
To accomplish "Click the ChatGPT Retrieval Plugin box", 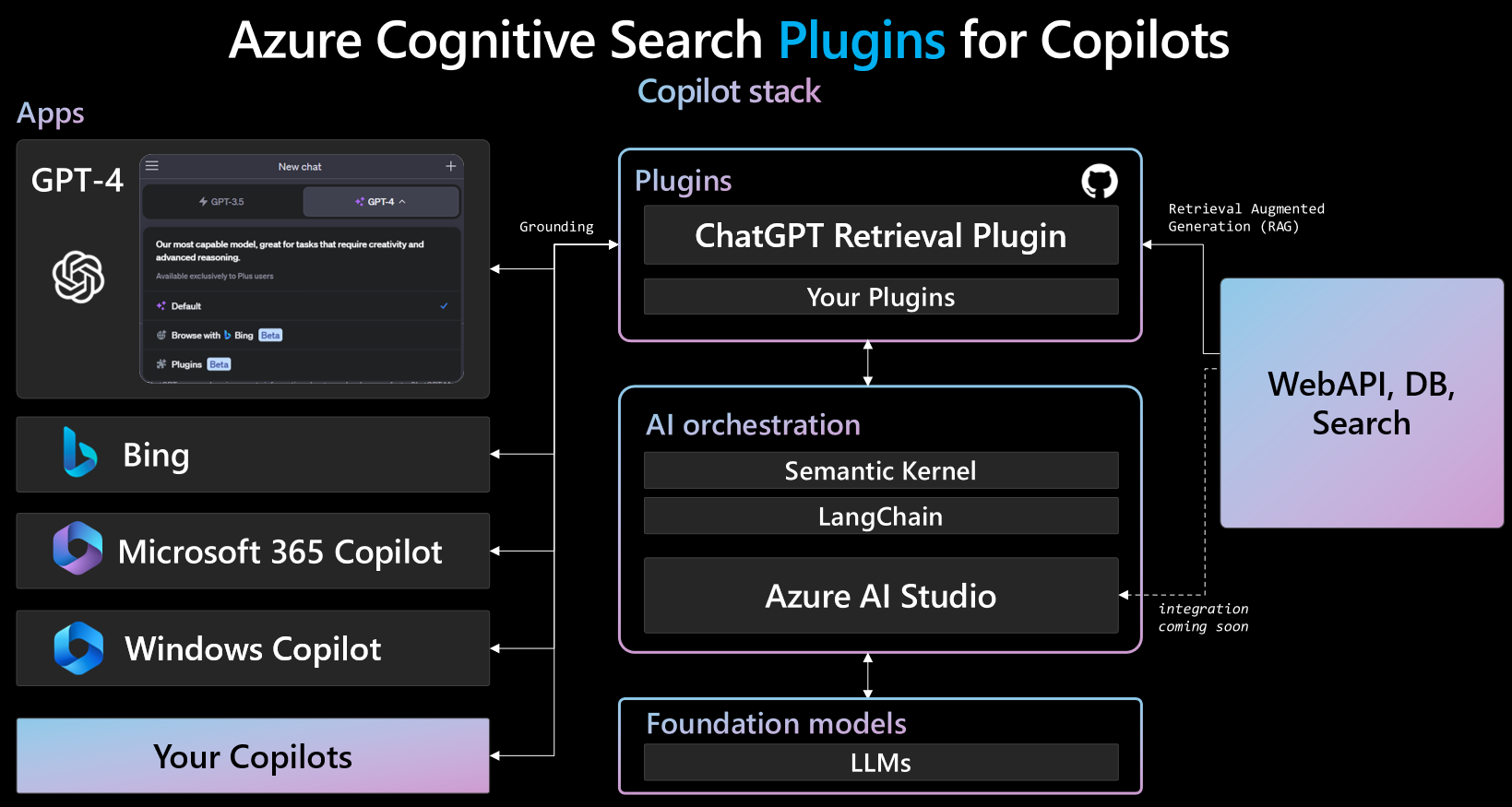I will (x=881, y=235).
